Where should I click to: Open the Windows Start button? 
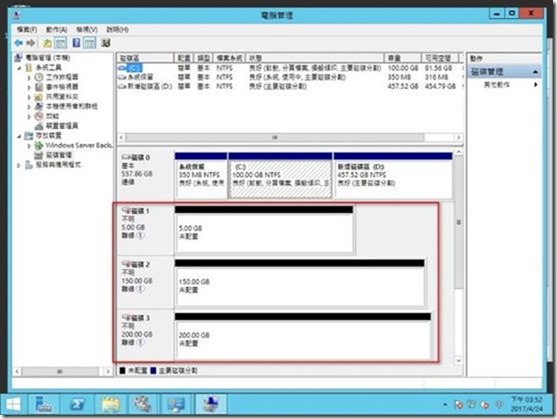(13, 404)
